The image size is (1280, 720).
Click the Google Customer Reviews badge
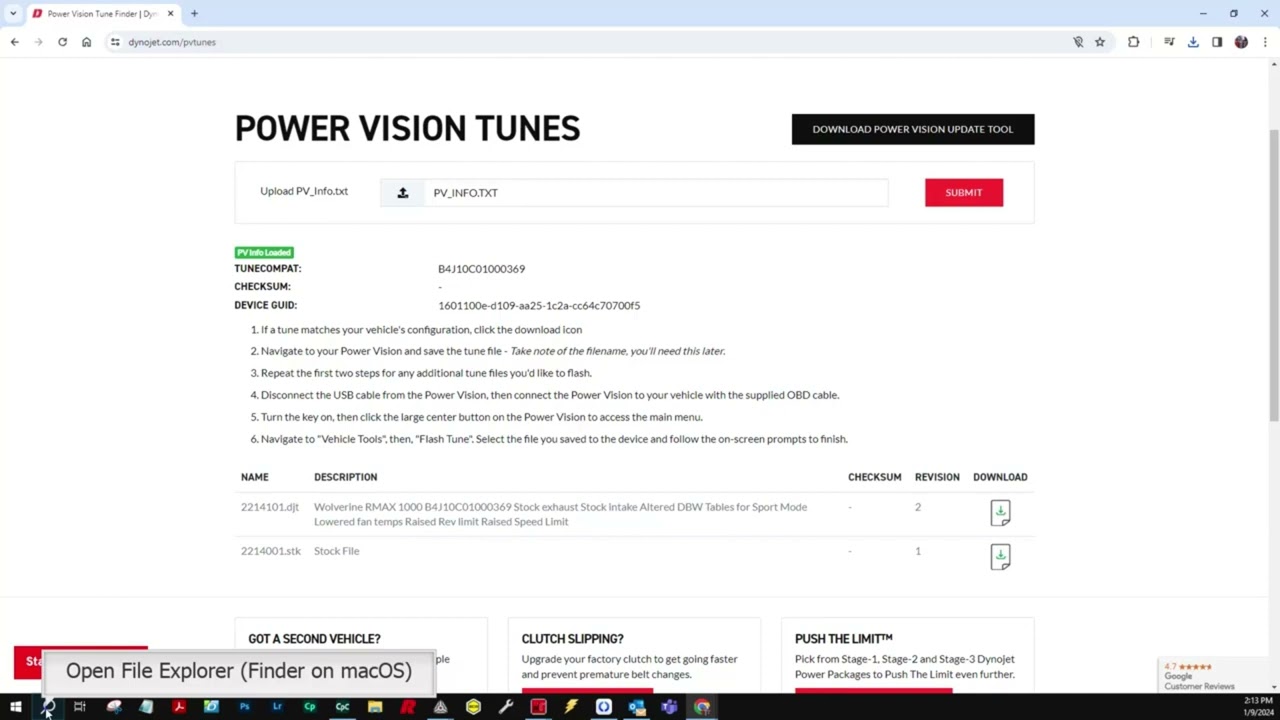click(x=1211, y=676)
